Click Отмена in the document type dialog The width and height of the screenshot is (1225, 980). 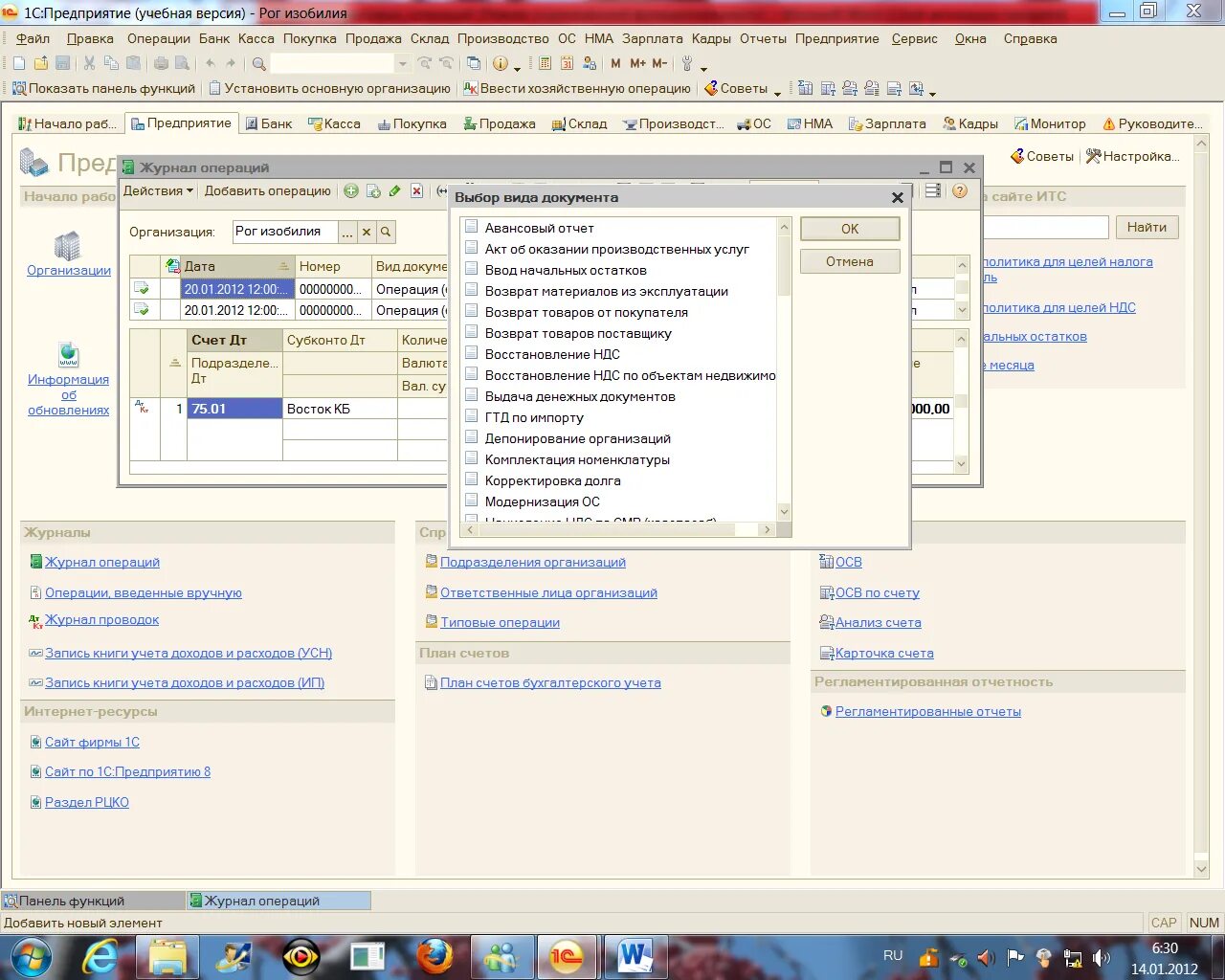click(x=850, y=261)
